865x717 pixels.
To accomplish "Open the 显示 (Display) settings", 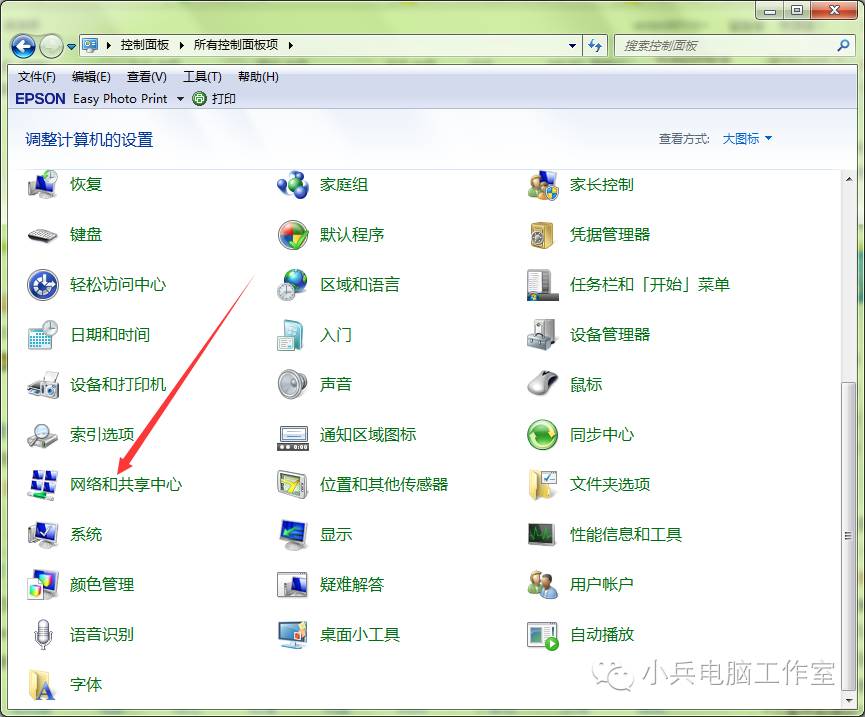I will (x=334, y=534).
